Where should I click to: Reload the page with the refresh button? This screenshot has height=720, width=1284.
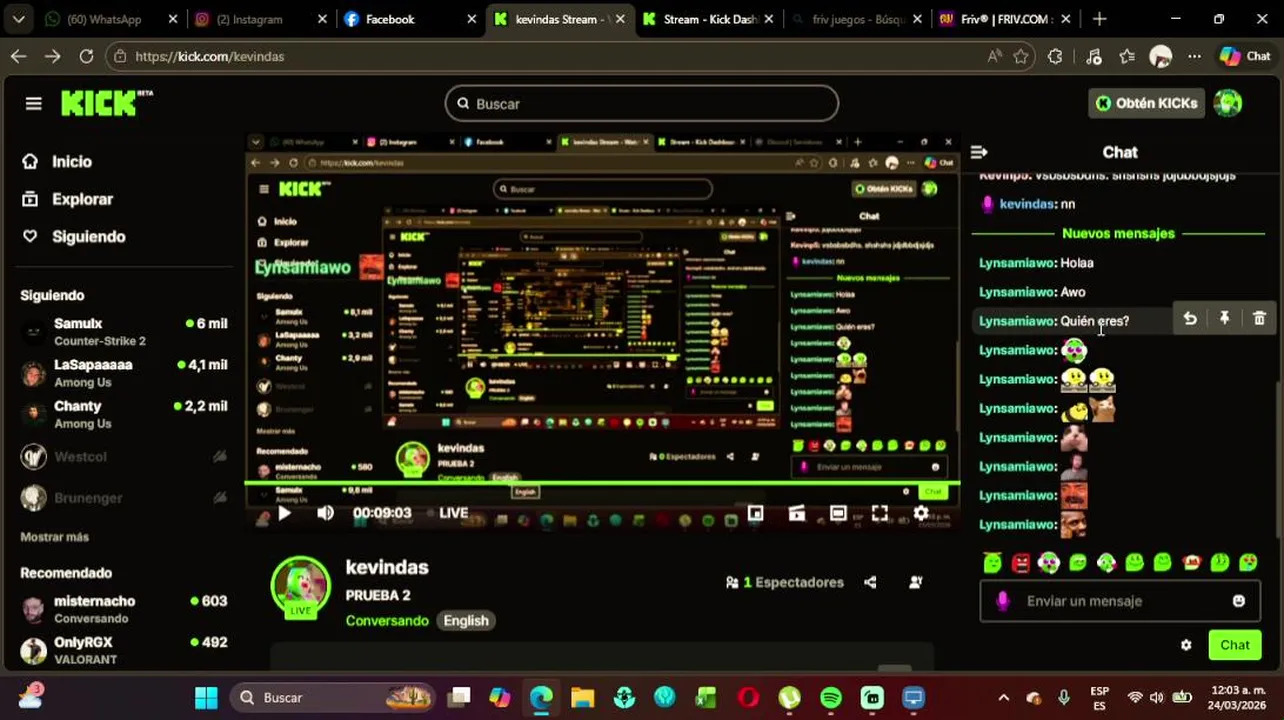[86, 57]
